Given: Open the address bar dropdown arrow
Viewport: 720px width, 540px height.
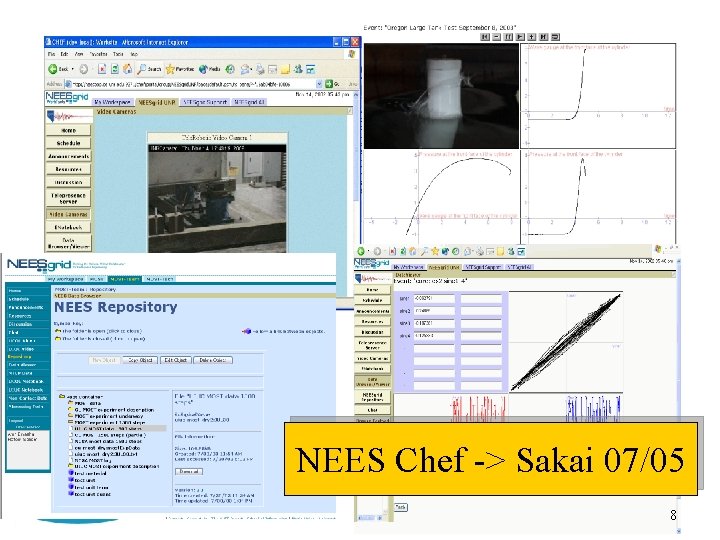Looking at the screenshot, I should 319,84.
